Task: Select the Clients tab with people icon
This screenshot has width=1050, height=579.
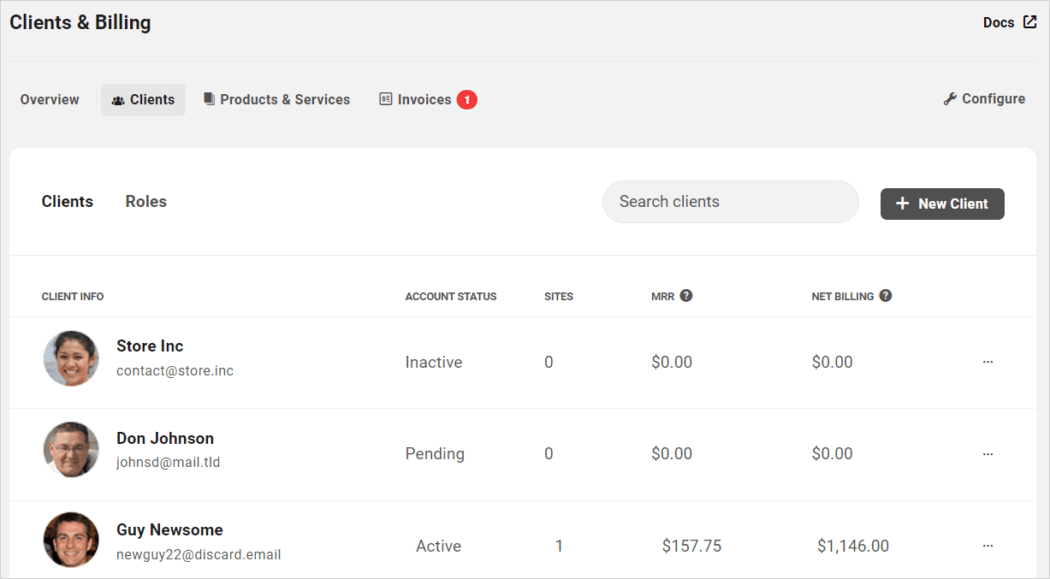Action: pos(143,99)
